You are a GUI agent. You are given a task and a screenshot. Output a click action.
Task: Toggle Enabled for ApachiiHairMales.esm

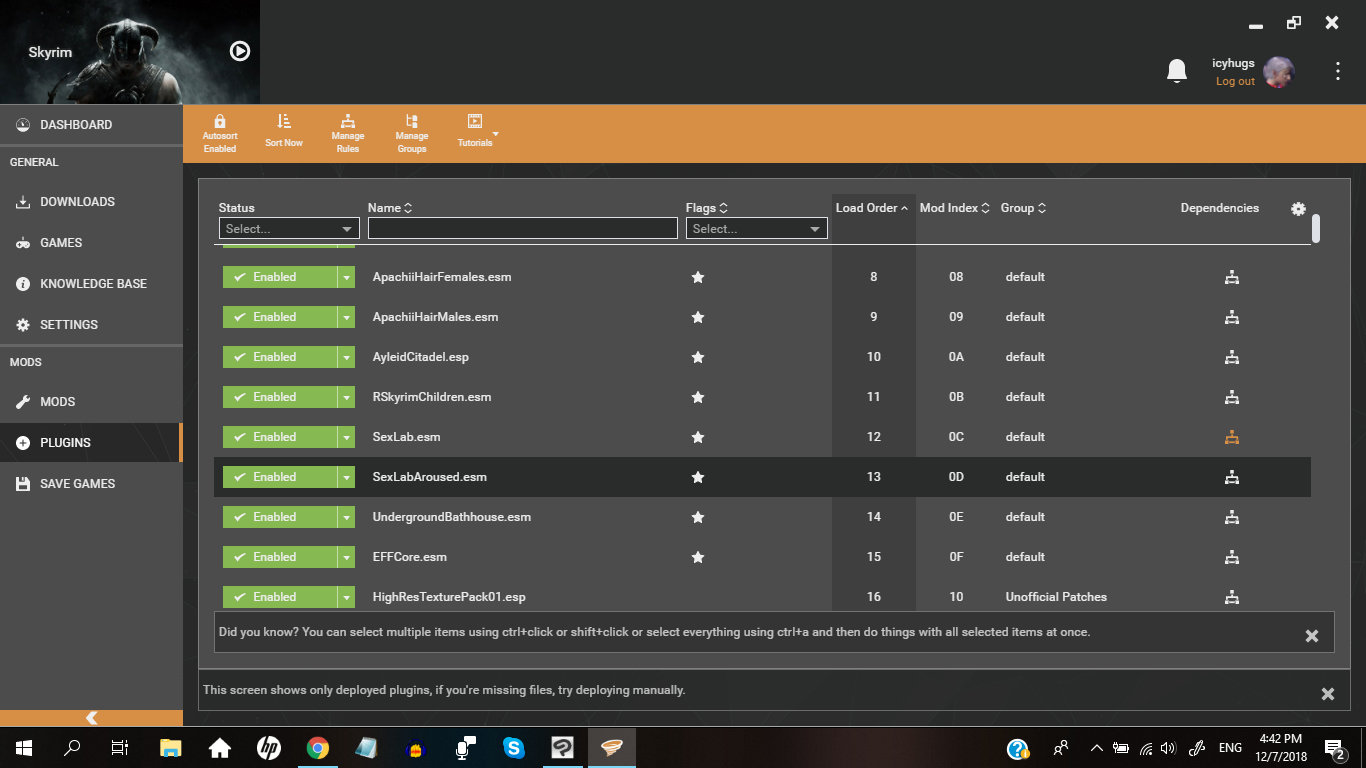[x=279, y=317]
